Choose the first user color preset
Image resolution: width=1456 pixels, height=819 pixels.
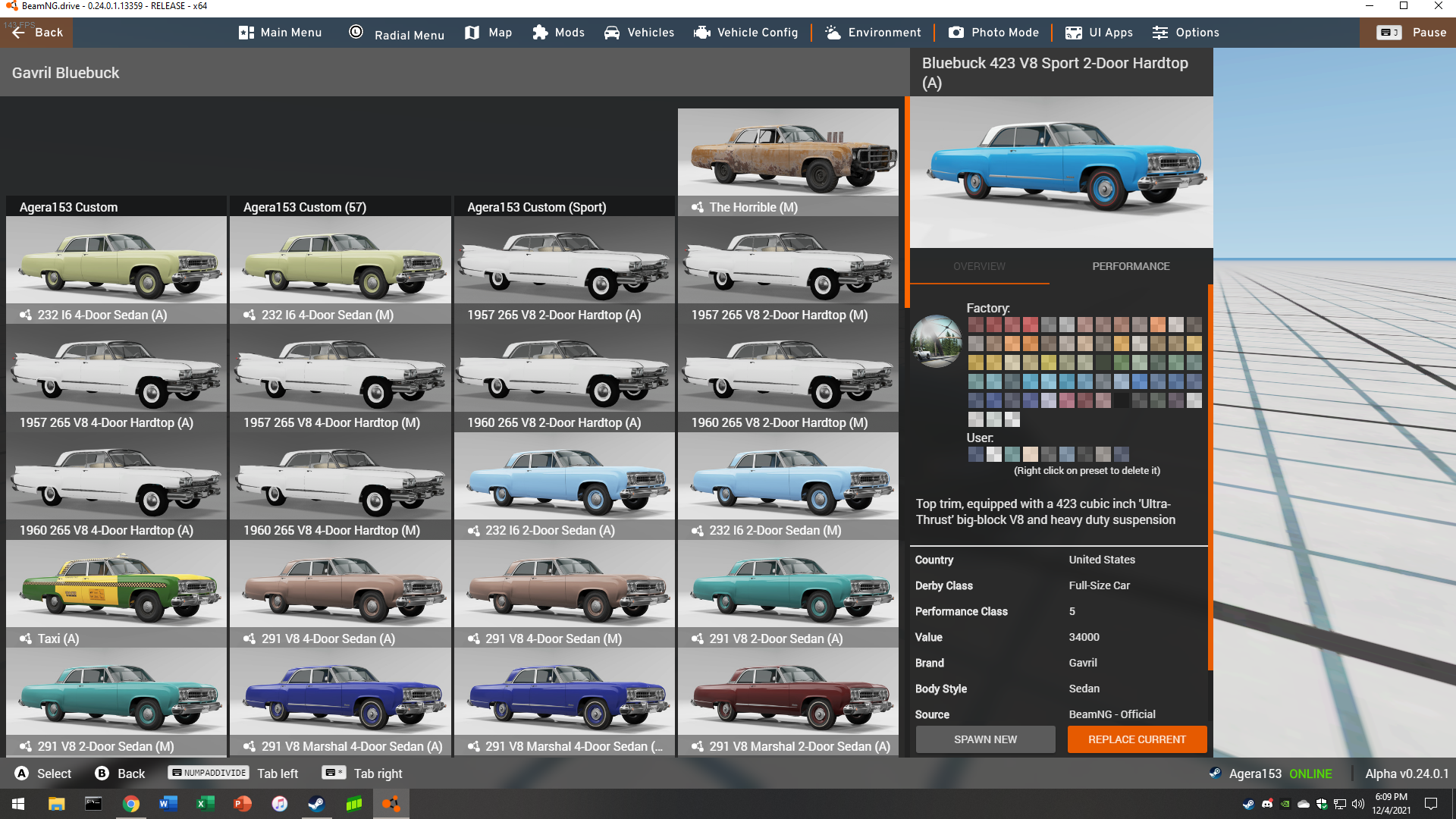point(976,454)
